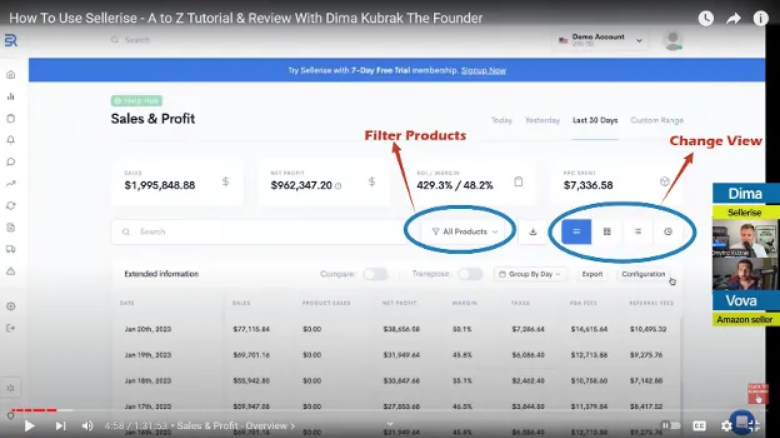Expand the Demo Account dropdown
Viewport: 780px width, 438px height.
coord(600,40)
